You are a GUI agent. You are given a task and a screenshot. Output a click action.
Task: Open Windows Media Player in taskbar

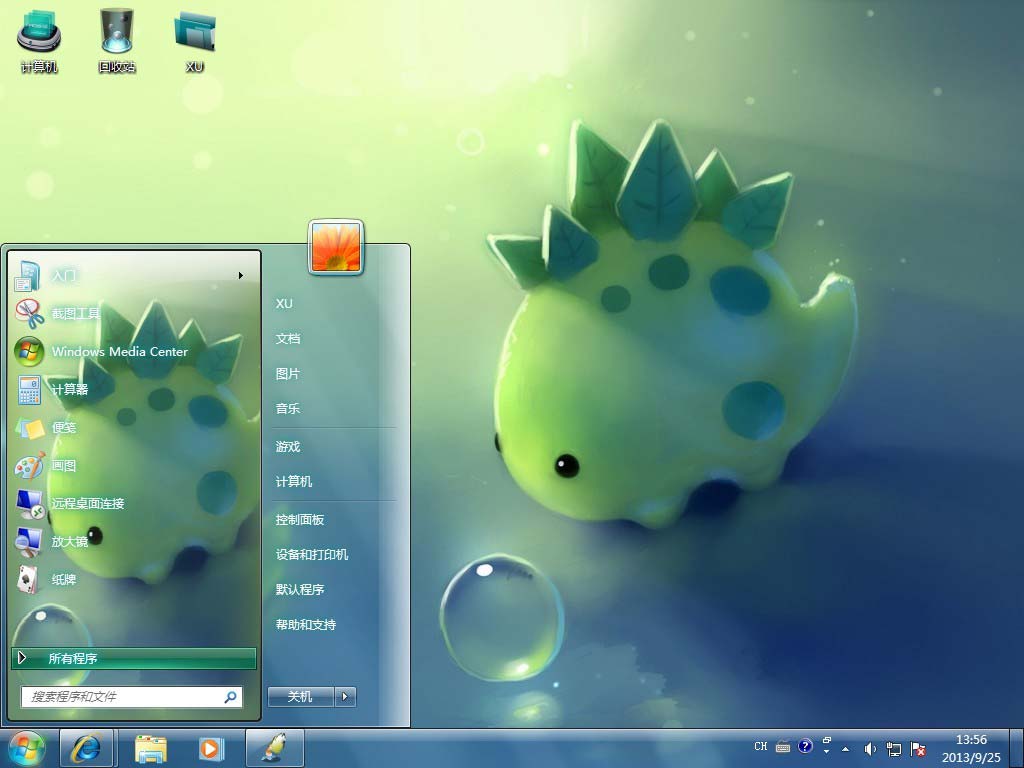click(210, 748)
